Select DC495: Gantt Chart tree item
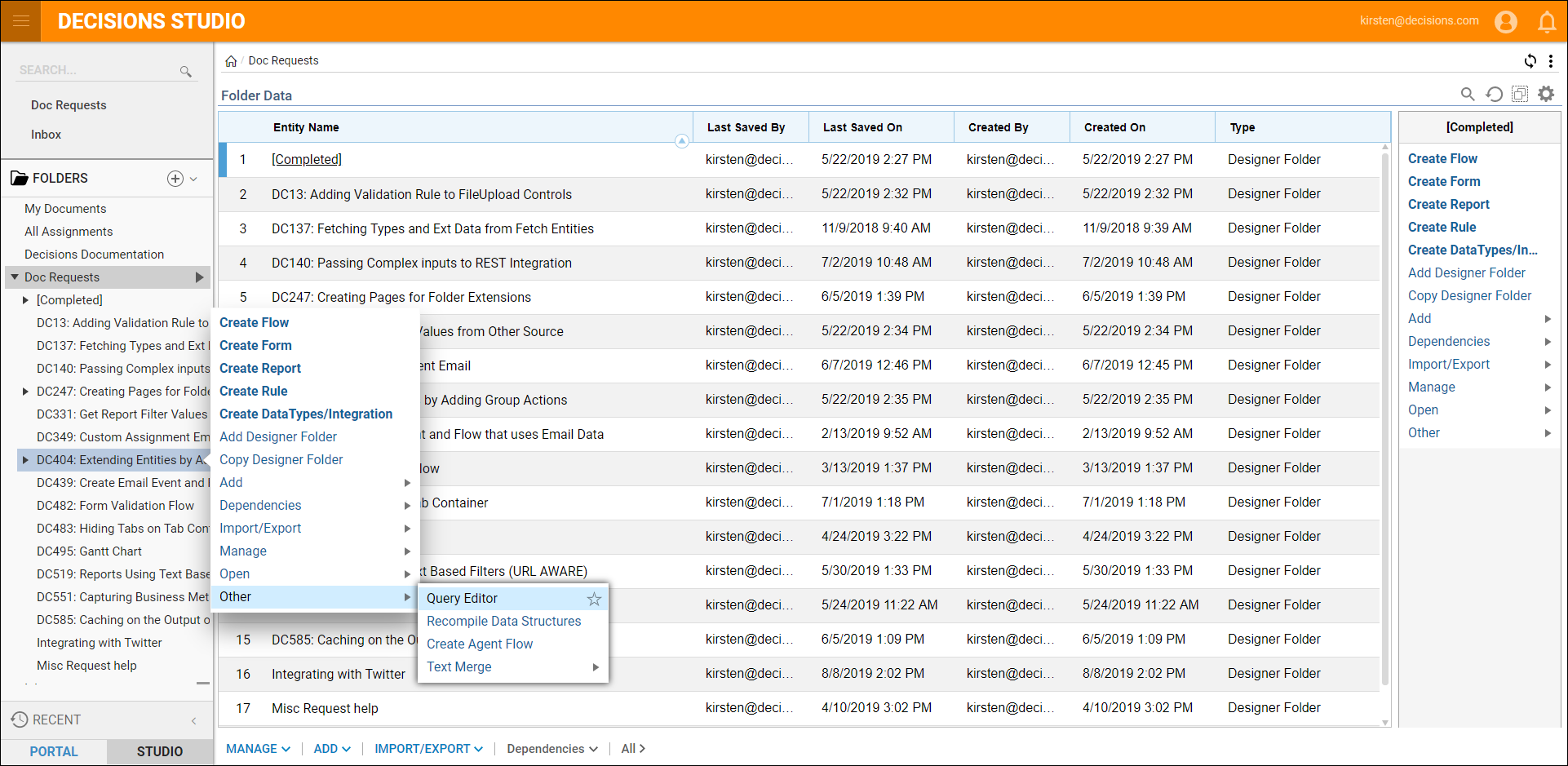 tap(89, 551)
